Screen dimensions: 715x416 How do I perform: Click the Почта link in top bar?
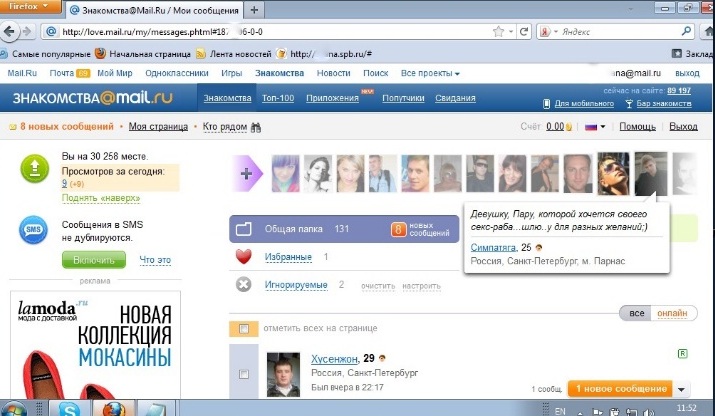coord(62,73)
